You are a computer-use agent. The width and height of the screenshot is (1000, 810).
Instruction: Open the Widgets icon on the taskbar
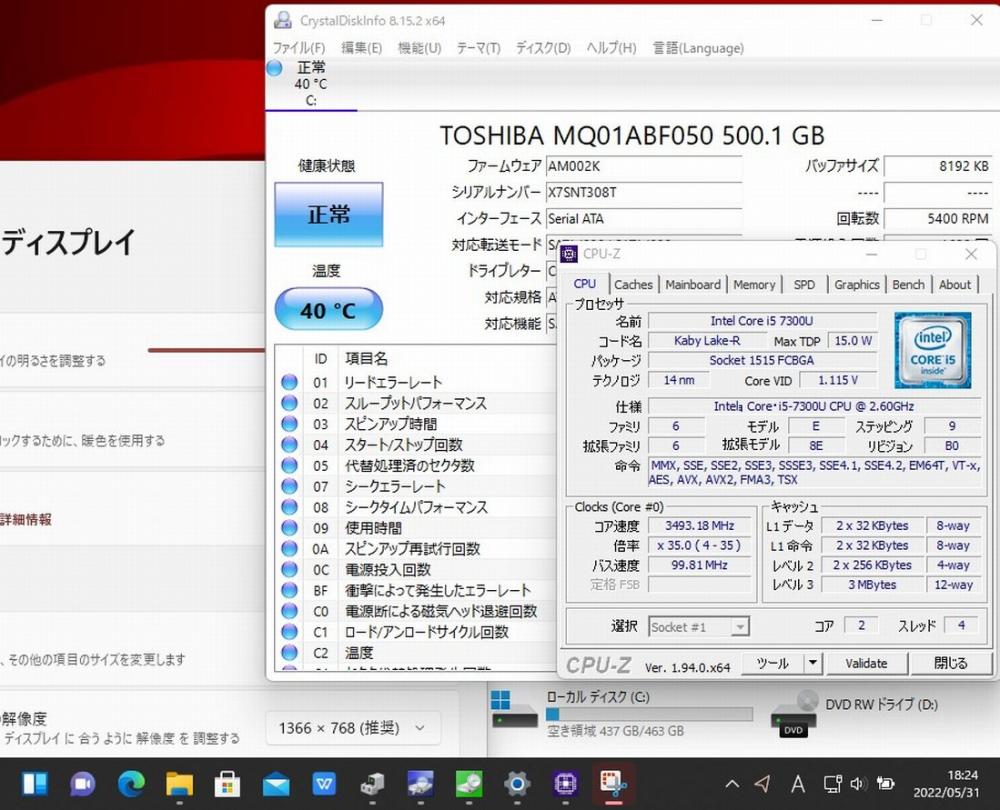tap(34, 783)
